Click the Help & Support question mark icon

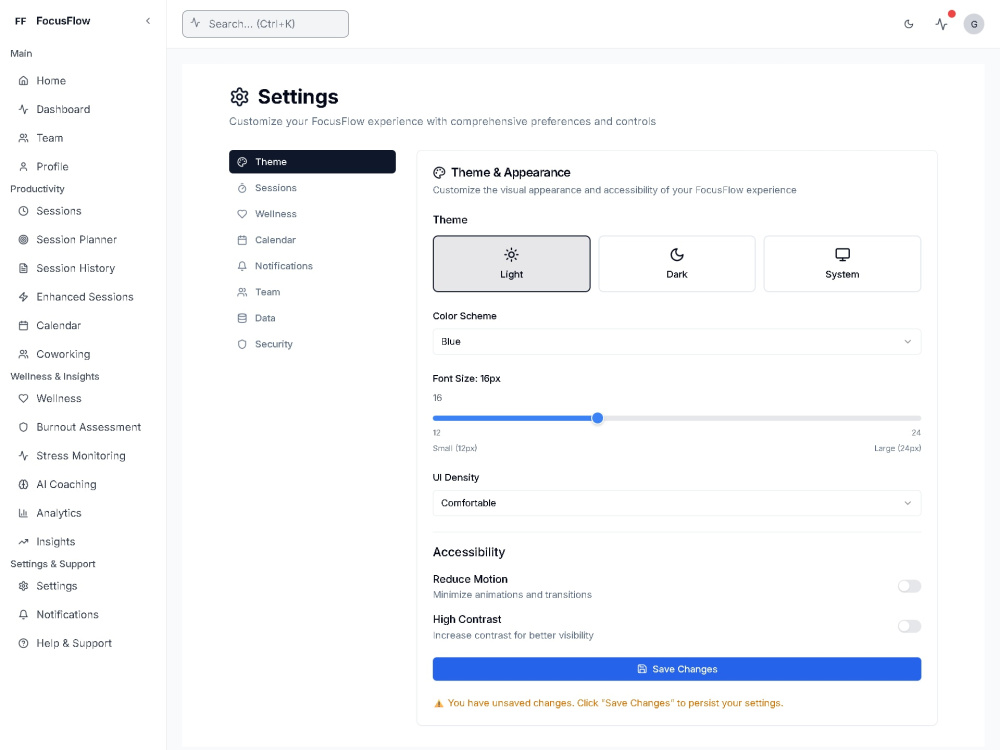click(x=24, y=643)
